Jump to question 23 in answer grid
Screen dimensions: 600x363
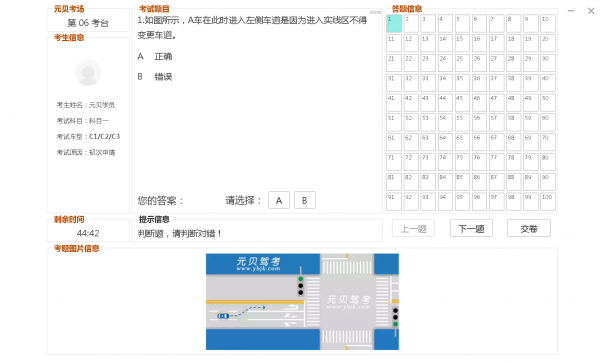[428, 63]
